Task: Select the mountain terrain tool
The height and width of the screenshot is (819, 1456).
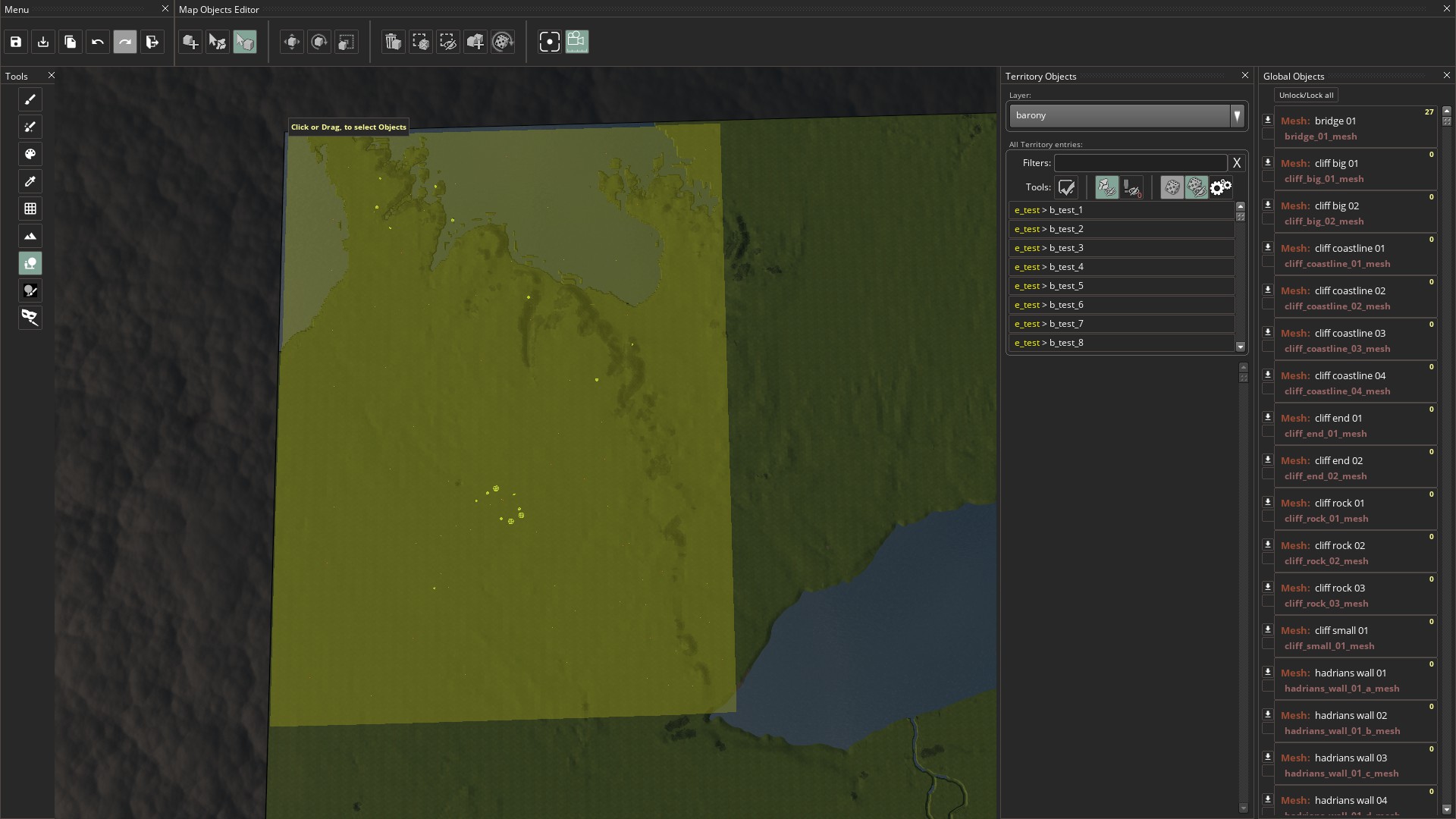Action: click(x=30, y=236)
